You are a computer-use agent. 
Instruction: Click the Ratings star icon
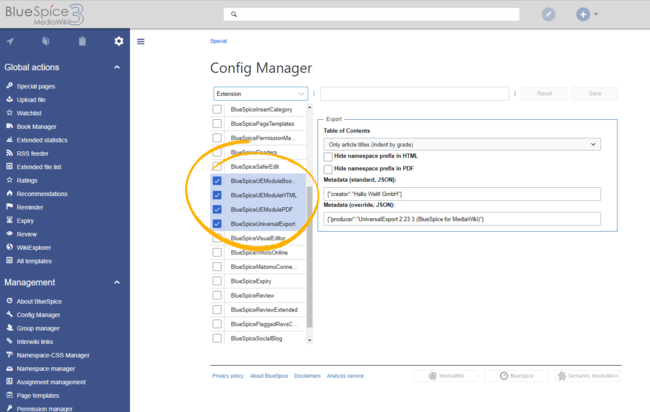point(10,180)
